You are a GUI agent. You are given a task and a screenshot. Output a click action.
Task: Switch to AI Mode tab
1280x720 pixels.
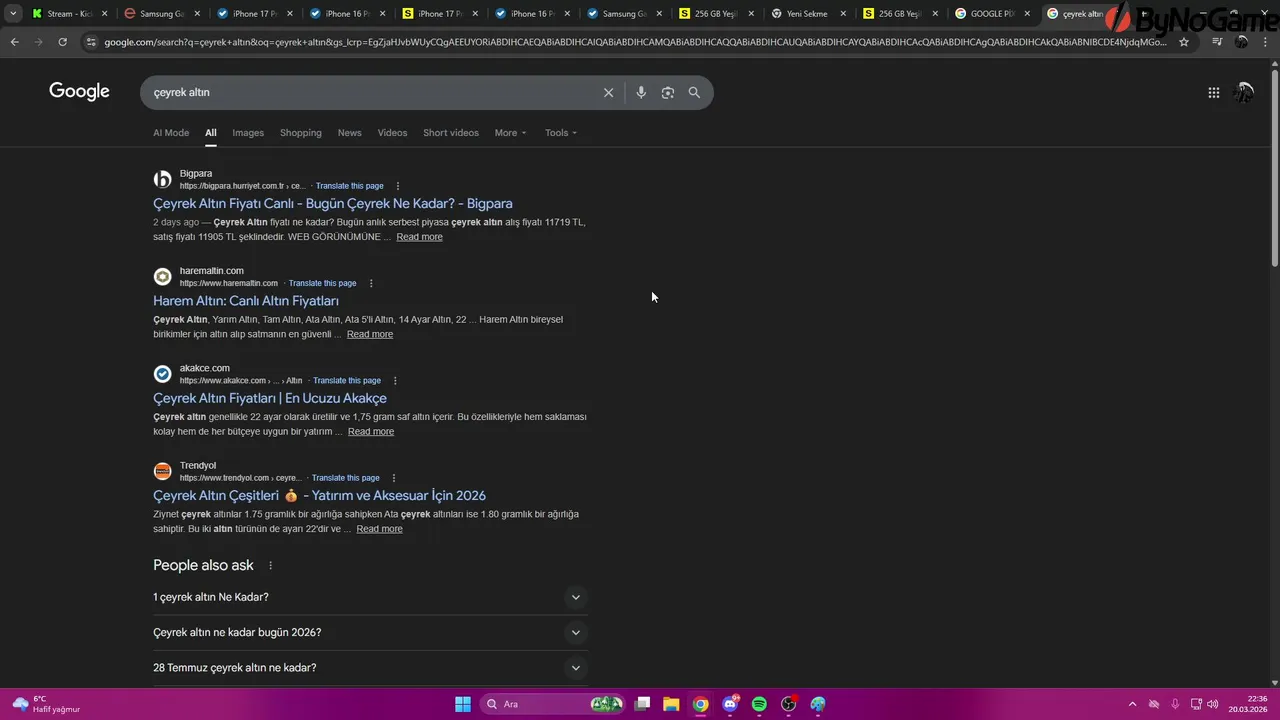[x=171, y=133]
